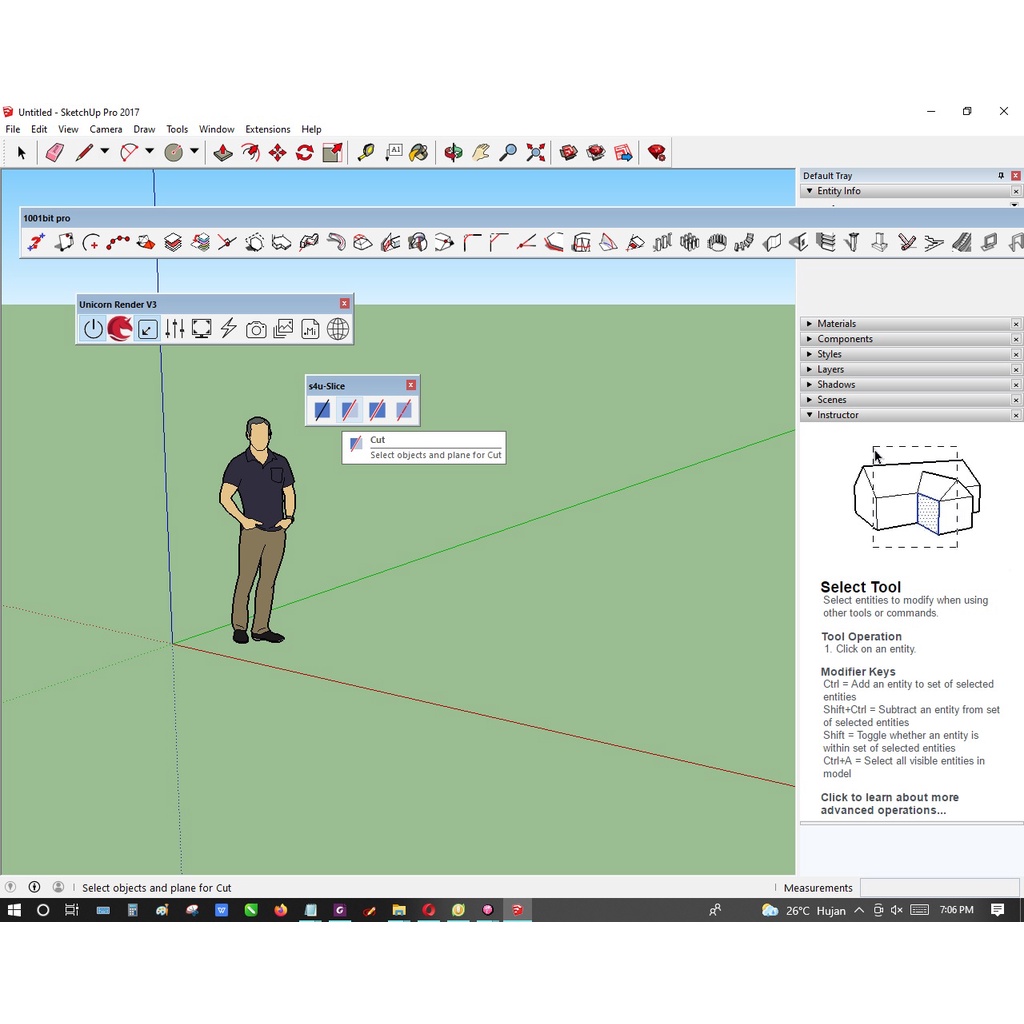The width and height of the screenshot is (1024, 1024).
Task: Select the Pan hand tool
Action: [481, 153]
